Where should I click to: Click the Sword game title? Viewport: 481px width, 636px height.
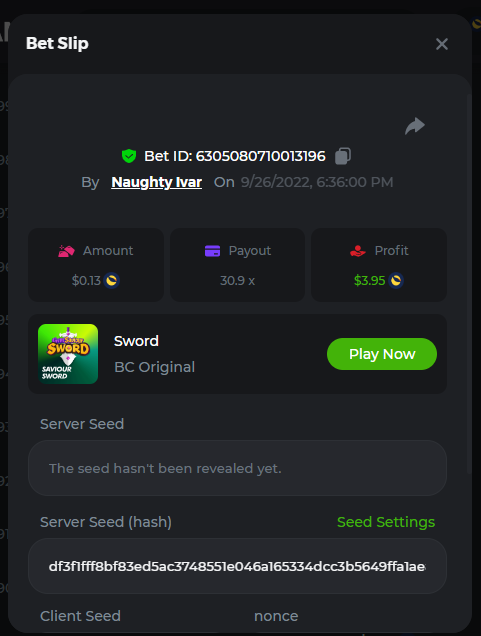(x=136, y=341)
